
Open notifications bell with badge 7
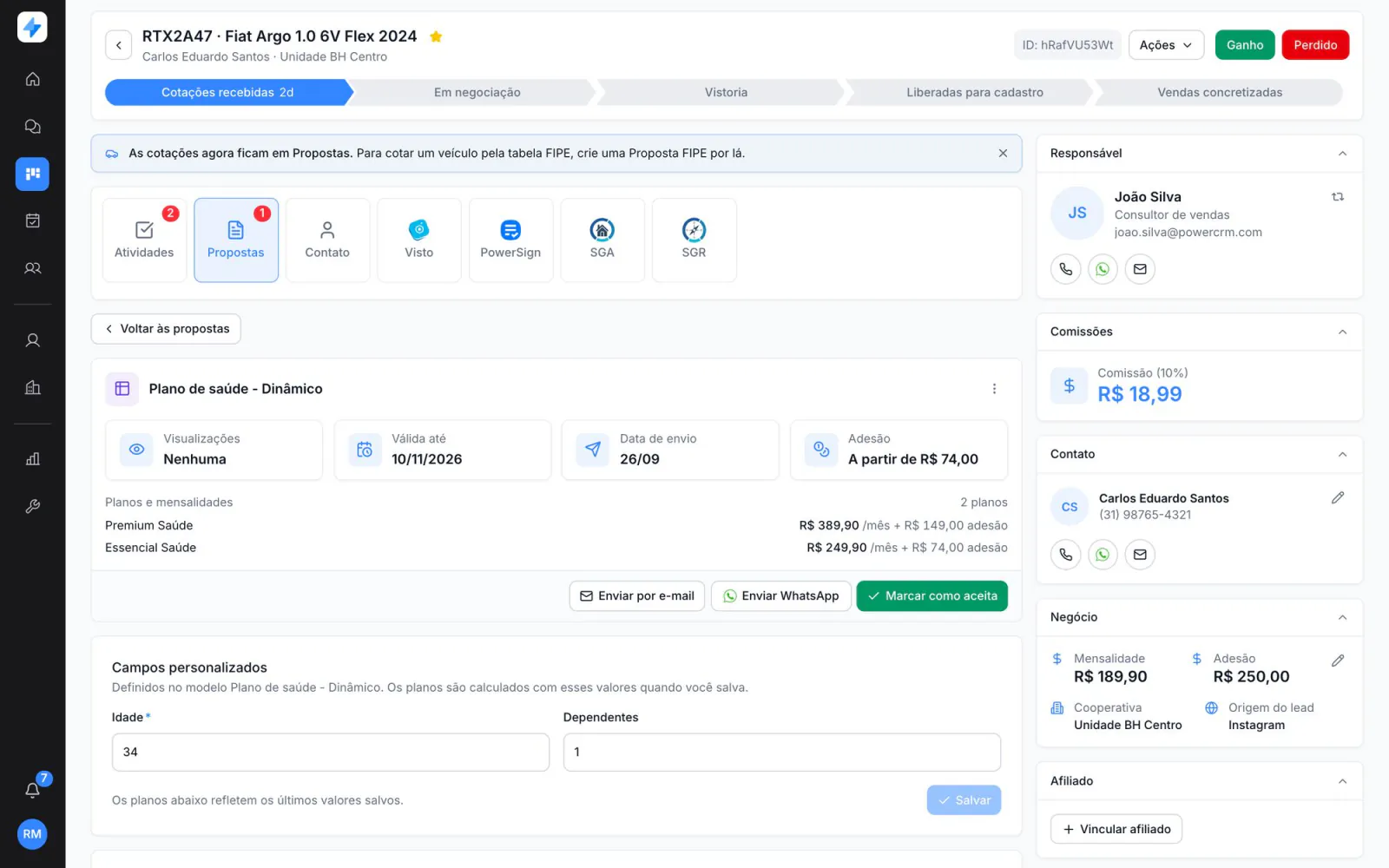tap(32, 789)
